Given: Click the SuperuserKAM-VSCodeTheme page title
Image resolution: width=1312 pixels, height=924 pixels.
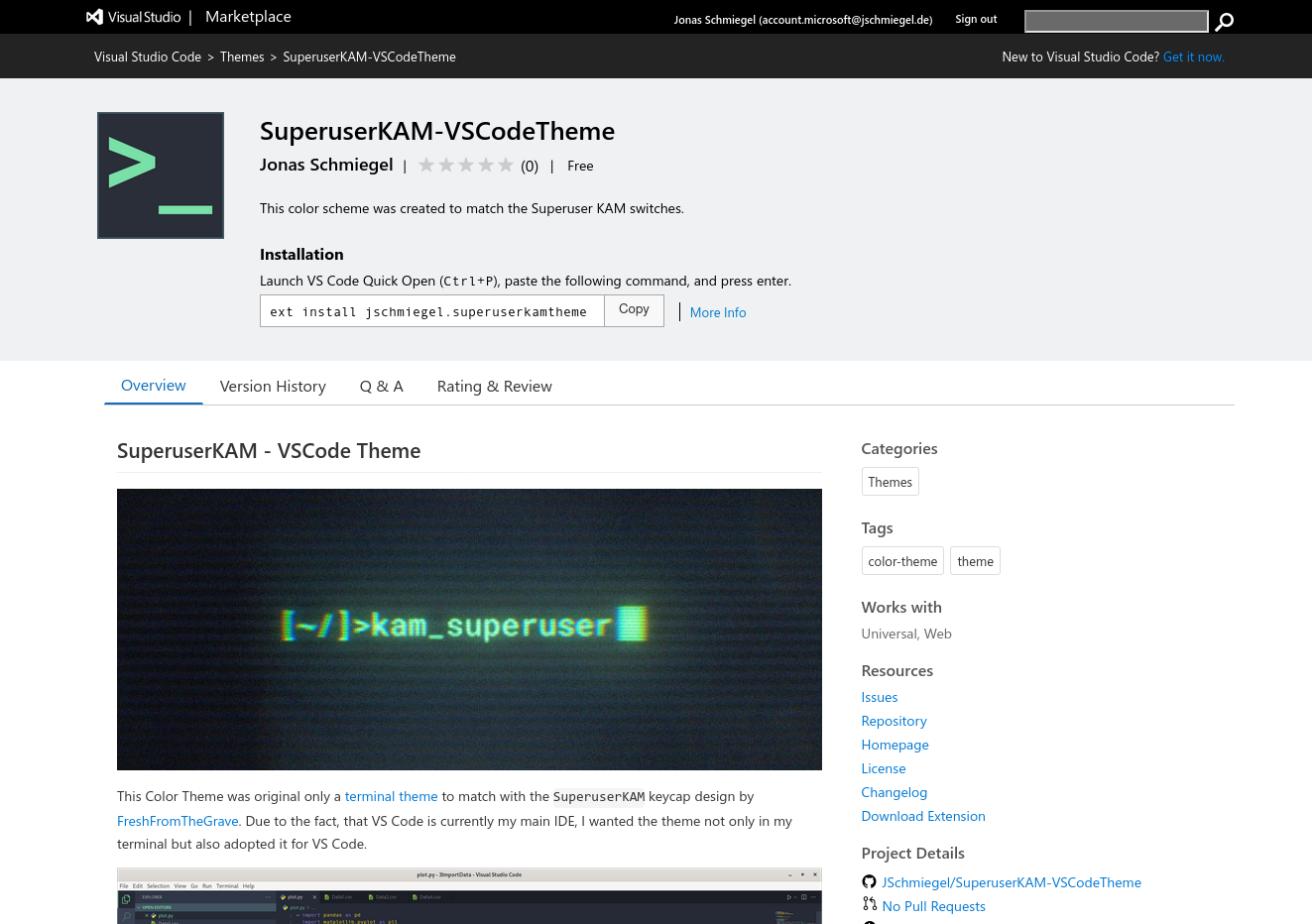Looking at the screenshot, I should (437, 131).
